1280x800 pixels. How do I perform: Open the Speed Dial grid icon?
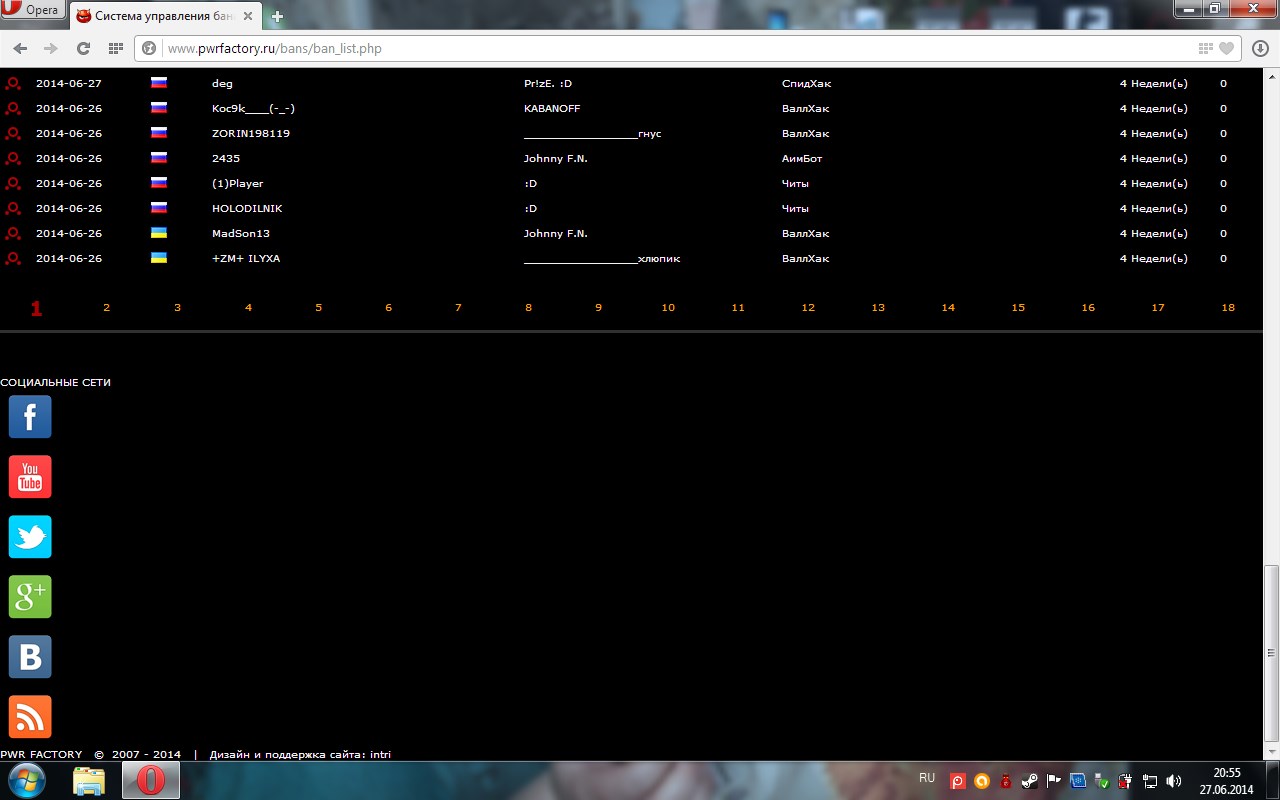click(115, 48)
